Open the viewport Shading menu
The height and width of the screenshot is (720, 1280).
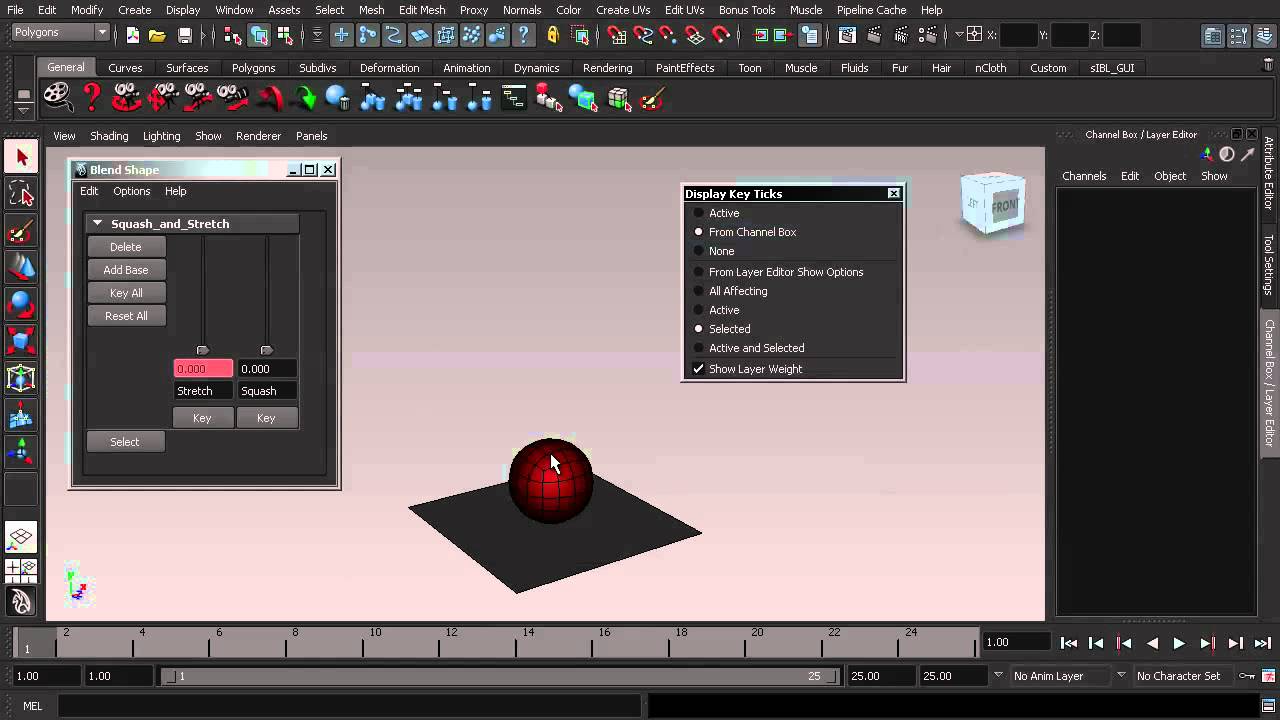coord(109,136)
